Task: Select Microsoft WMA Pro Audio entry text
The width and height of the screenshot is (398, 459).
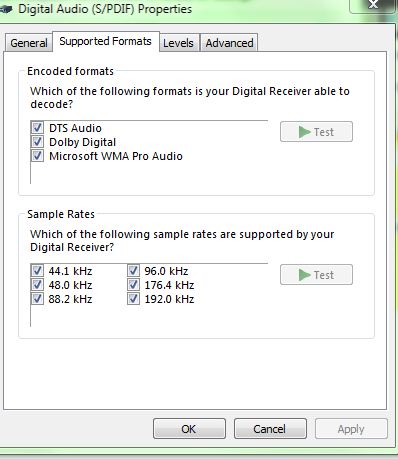Action: click(116, 156)
